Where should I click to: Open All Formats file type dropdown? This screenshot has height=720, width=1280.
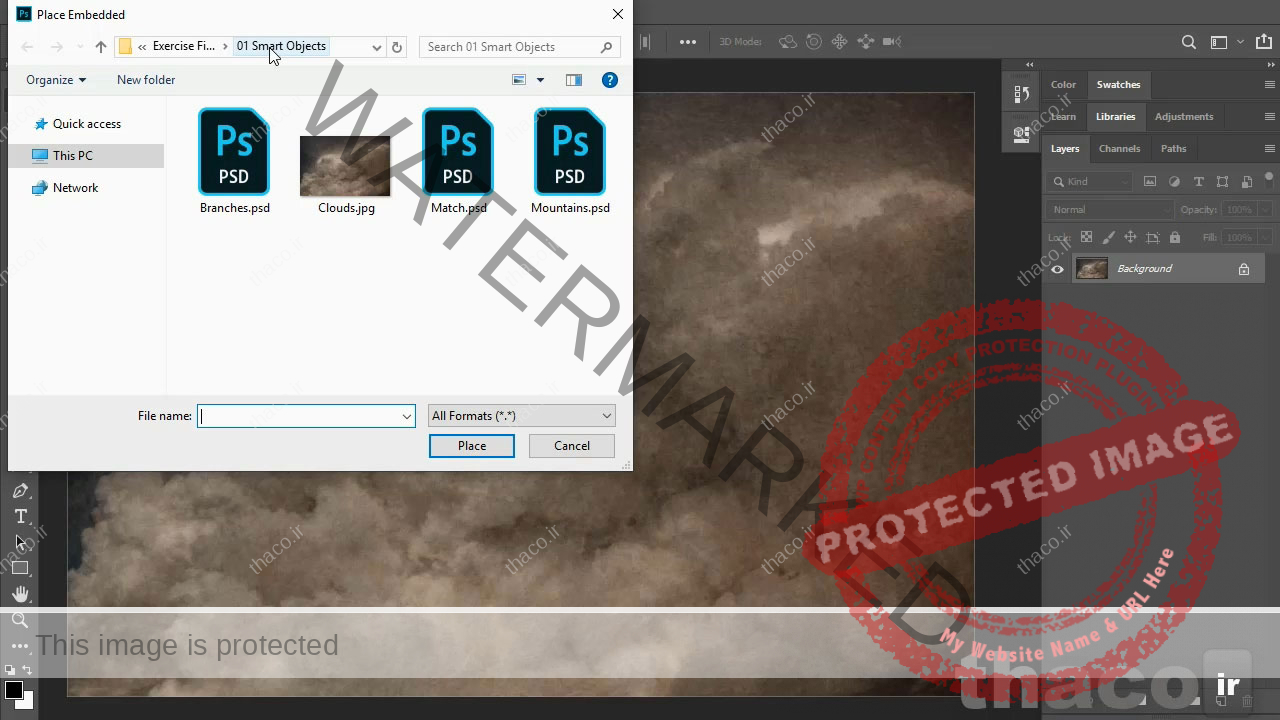click(521, 416)
